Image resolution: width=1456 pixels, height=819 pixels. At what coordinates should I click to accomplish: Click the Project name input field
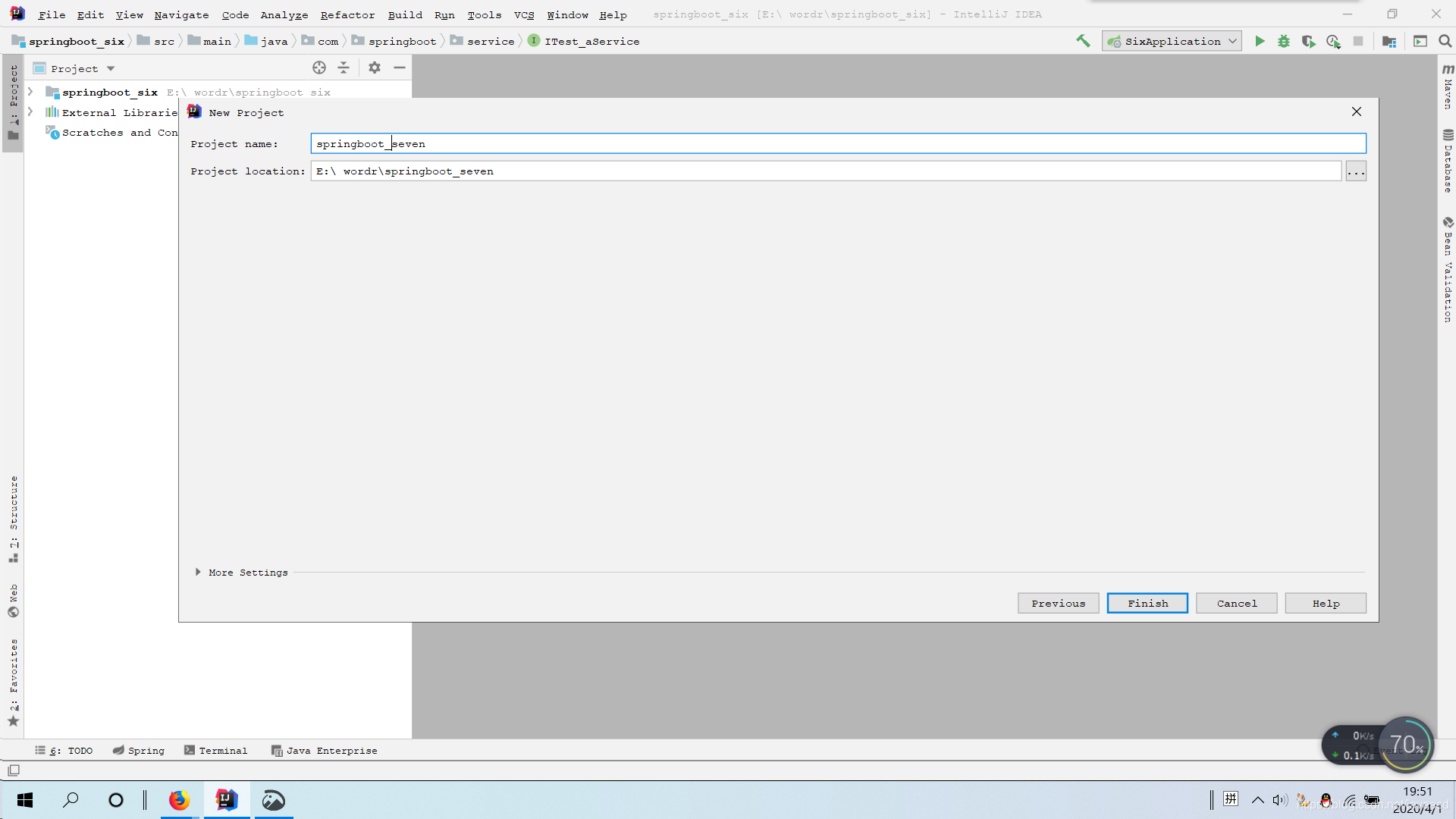tap(838, 143)
